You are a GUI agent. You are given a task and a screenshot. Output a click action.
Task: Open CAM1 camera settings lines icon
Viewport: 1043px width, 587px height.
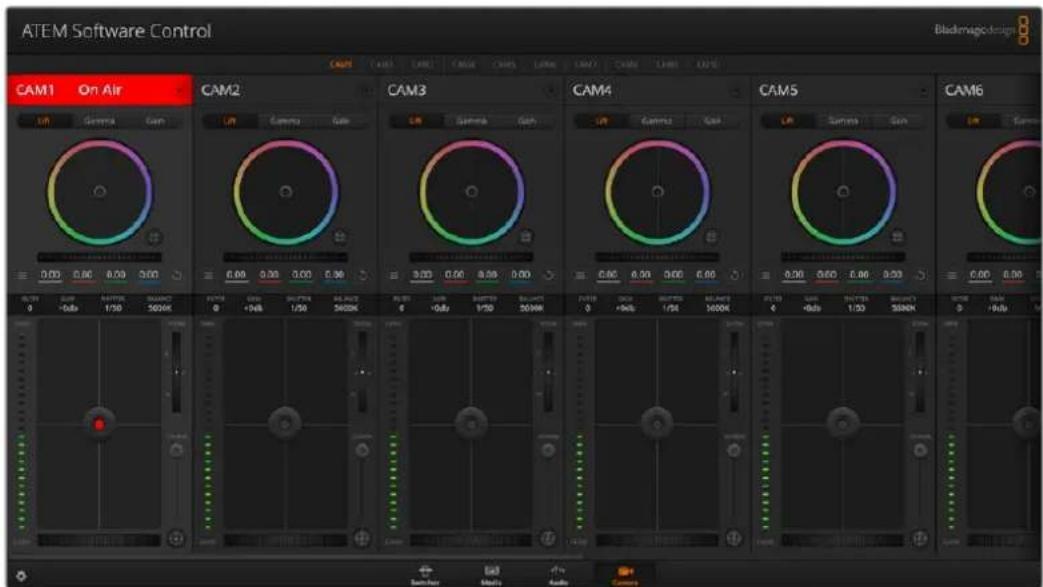pyautogui.click(x=23, y=275)
